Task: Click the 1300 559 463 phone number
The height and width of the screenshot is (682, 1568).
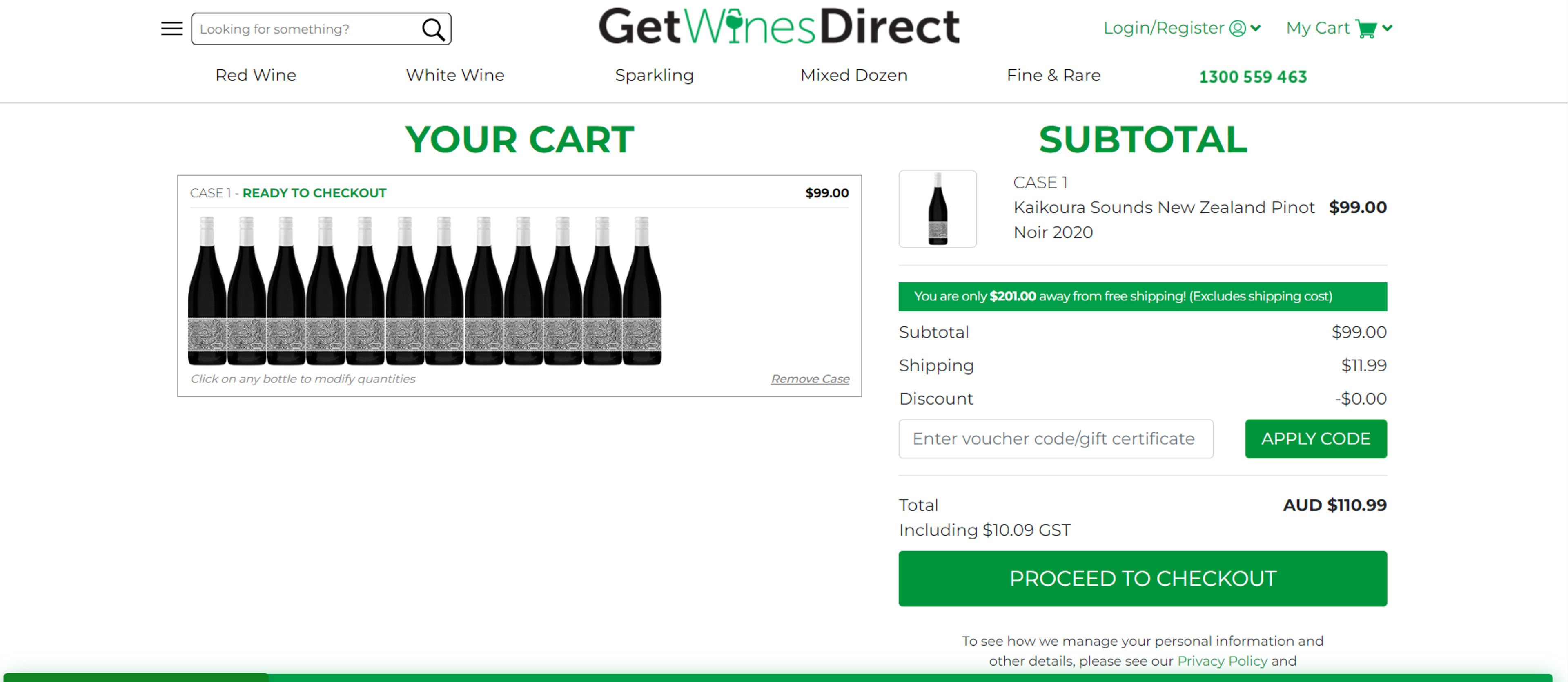Action: coord(1253,77)
